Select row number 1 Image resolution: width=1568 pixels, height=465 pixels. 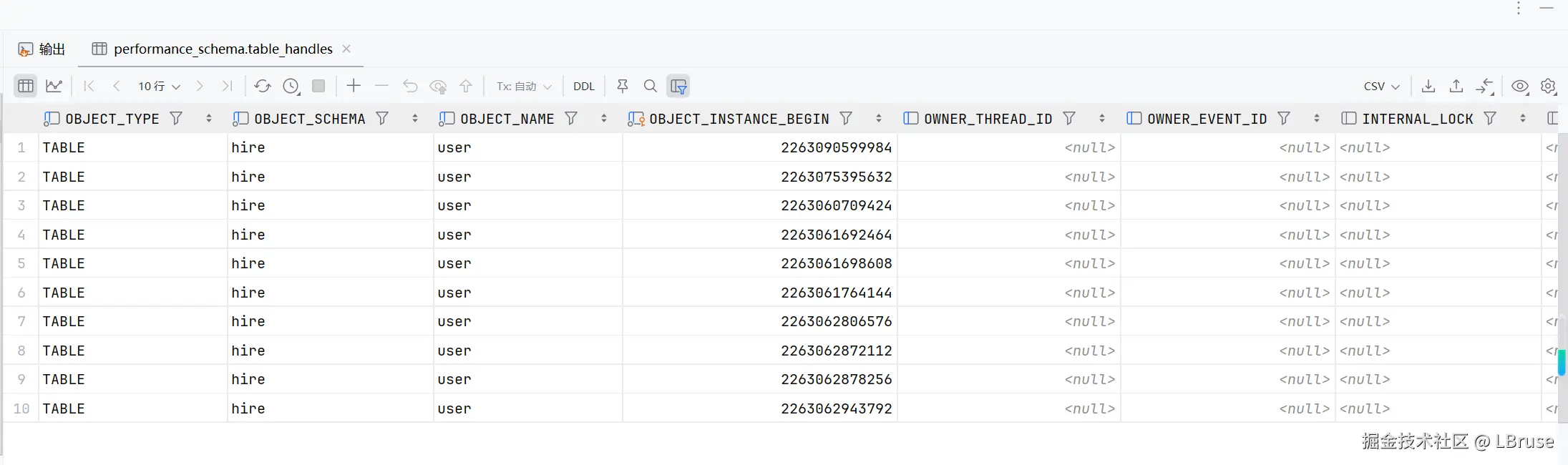pos(21,147)
